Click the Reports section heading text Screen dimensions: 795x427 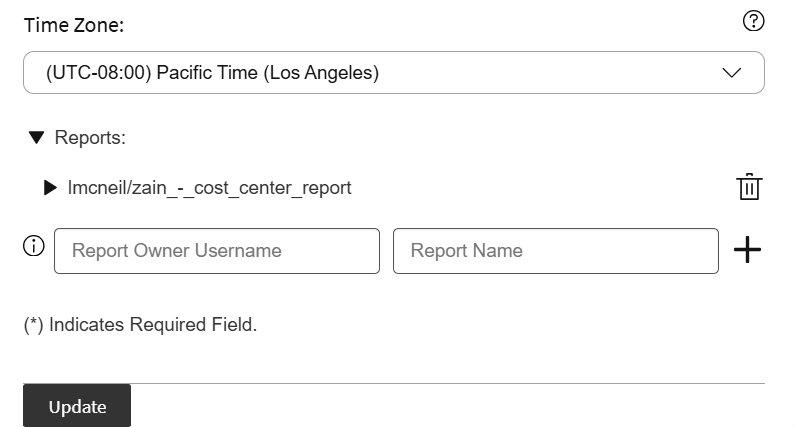tap(90, 138)
